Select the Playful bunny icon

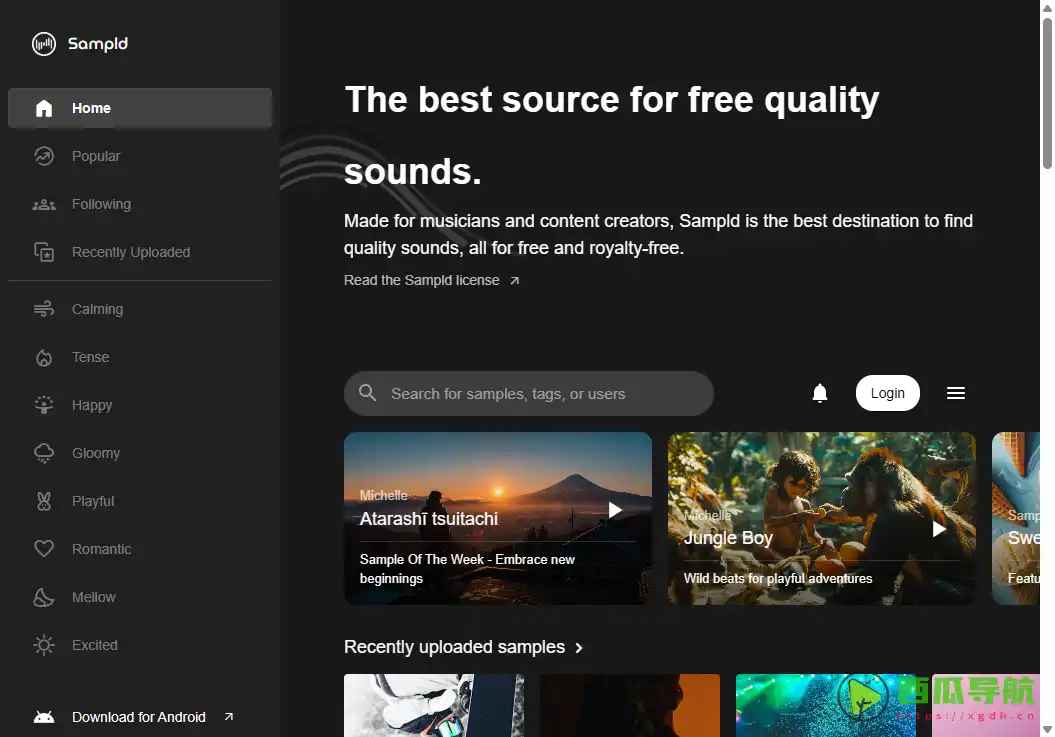coord(44,501)
